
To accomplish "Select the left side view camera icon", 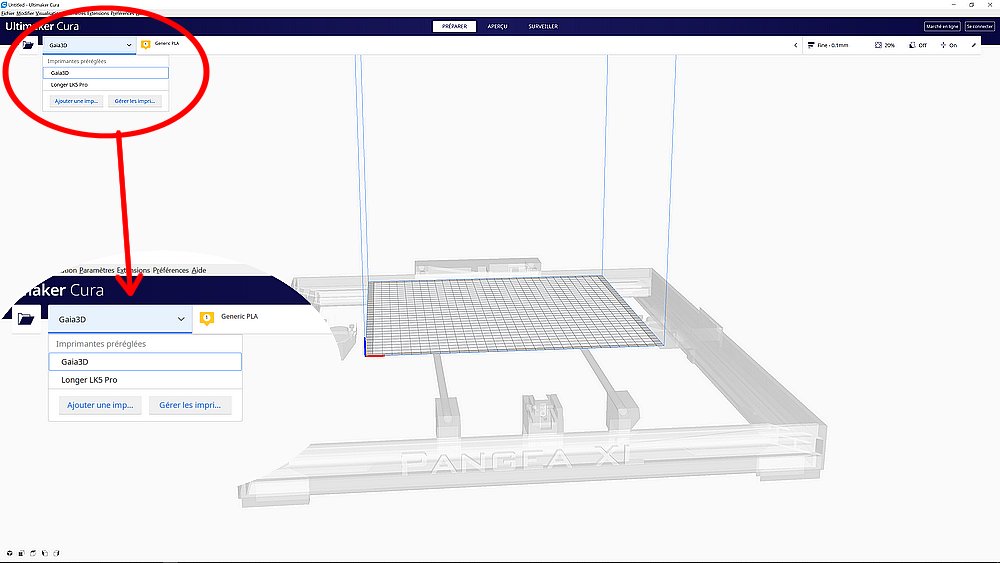I will click(45, 553).
